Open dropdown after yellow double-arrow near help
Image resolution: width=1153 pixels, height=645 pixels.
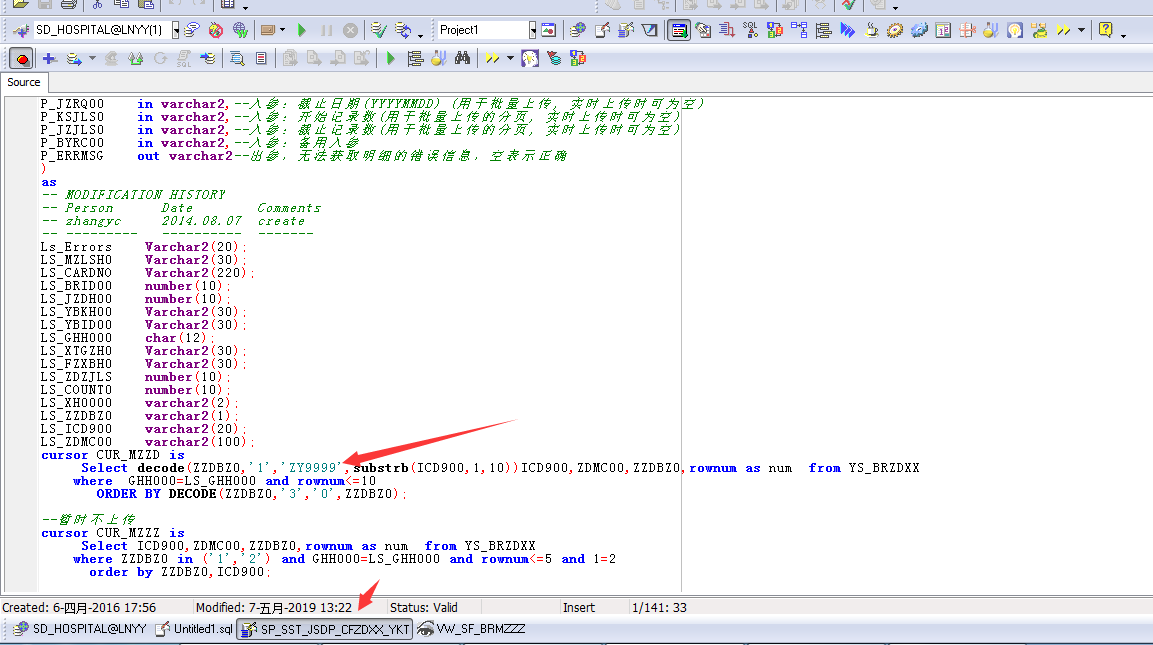[x=1082, y=30]
